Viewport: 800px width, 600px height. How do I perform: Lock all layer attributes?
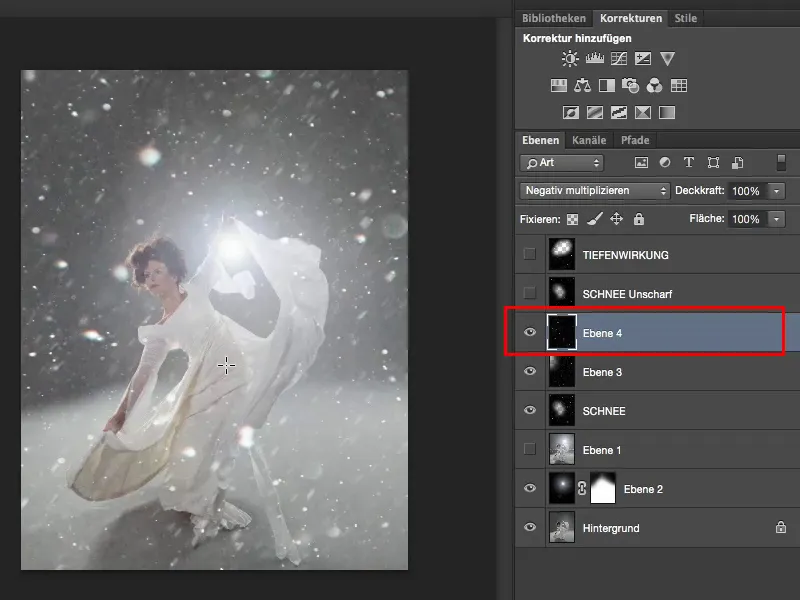[x=639, y=219]
